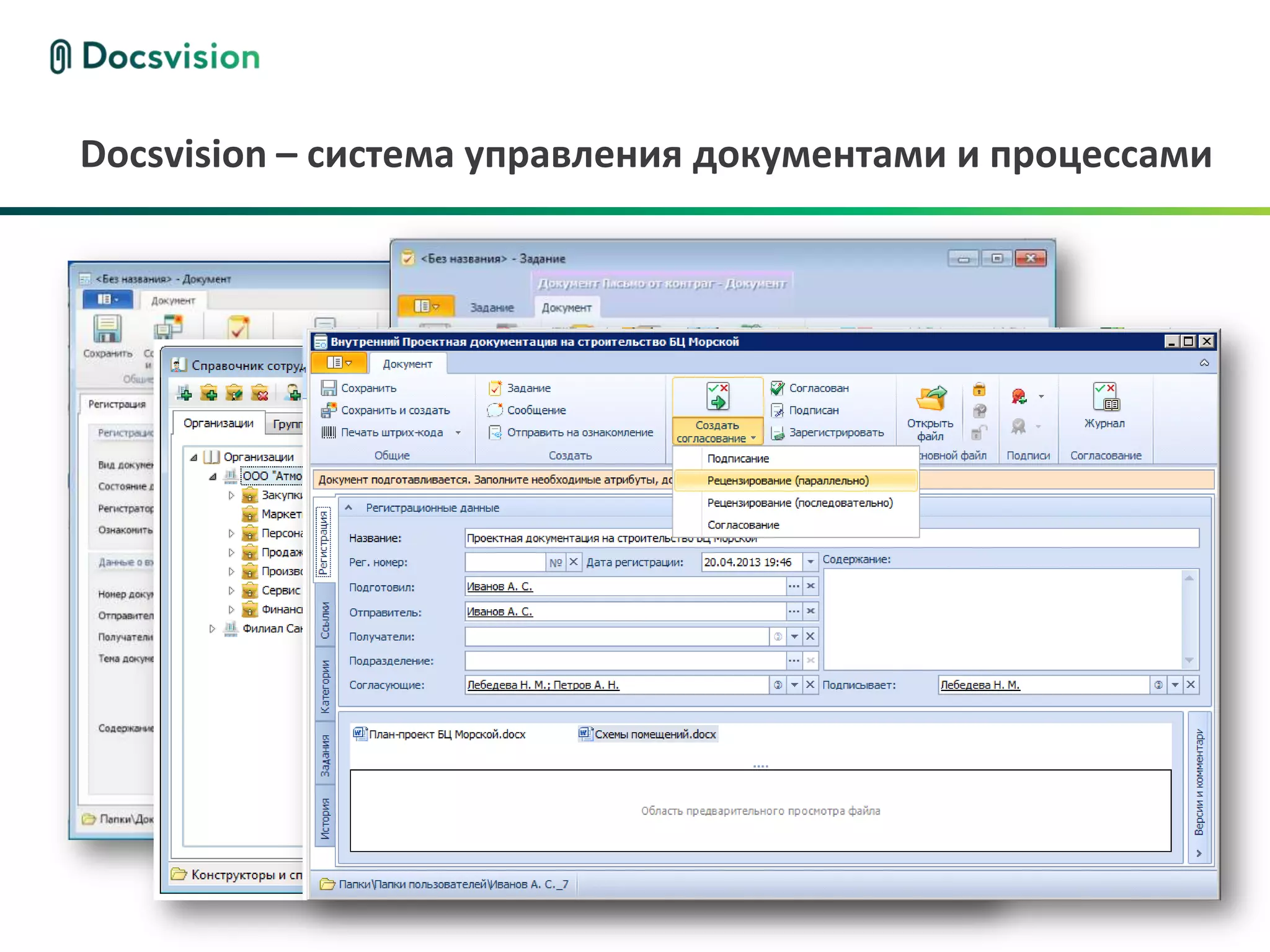This screenshot has width=1270, height=952.
Task: Select Рецензирование (параллельно) menu item
Action: [796, 480]
